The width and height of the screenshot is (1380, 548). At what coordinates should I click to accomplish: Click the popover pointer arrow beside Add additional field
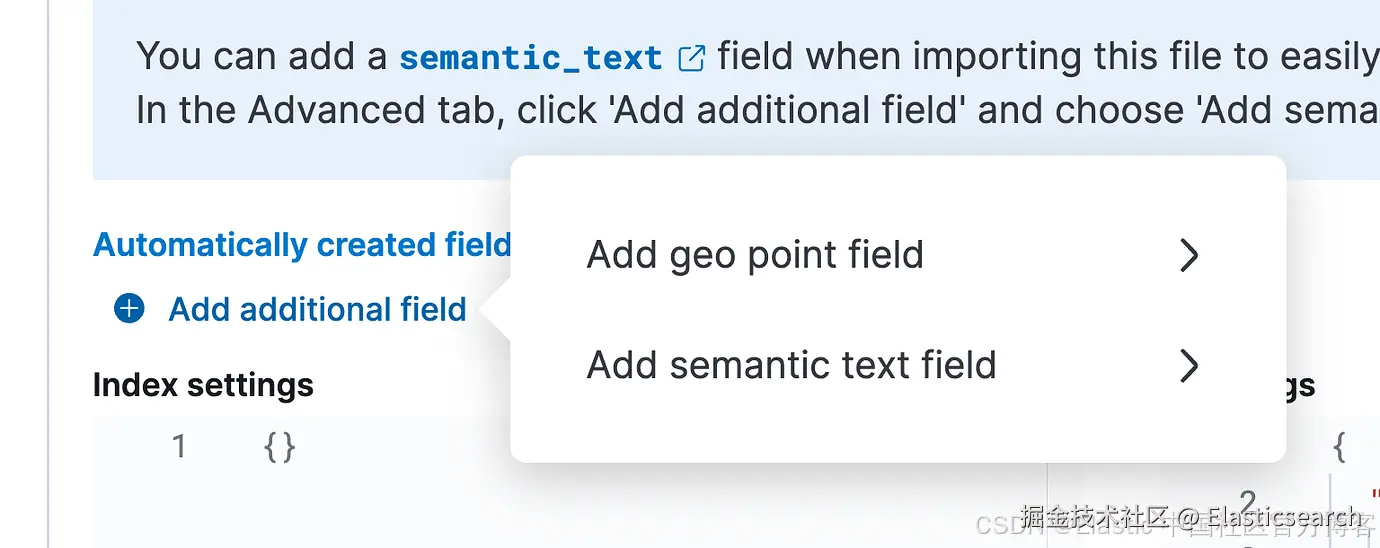495,311
